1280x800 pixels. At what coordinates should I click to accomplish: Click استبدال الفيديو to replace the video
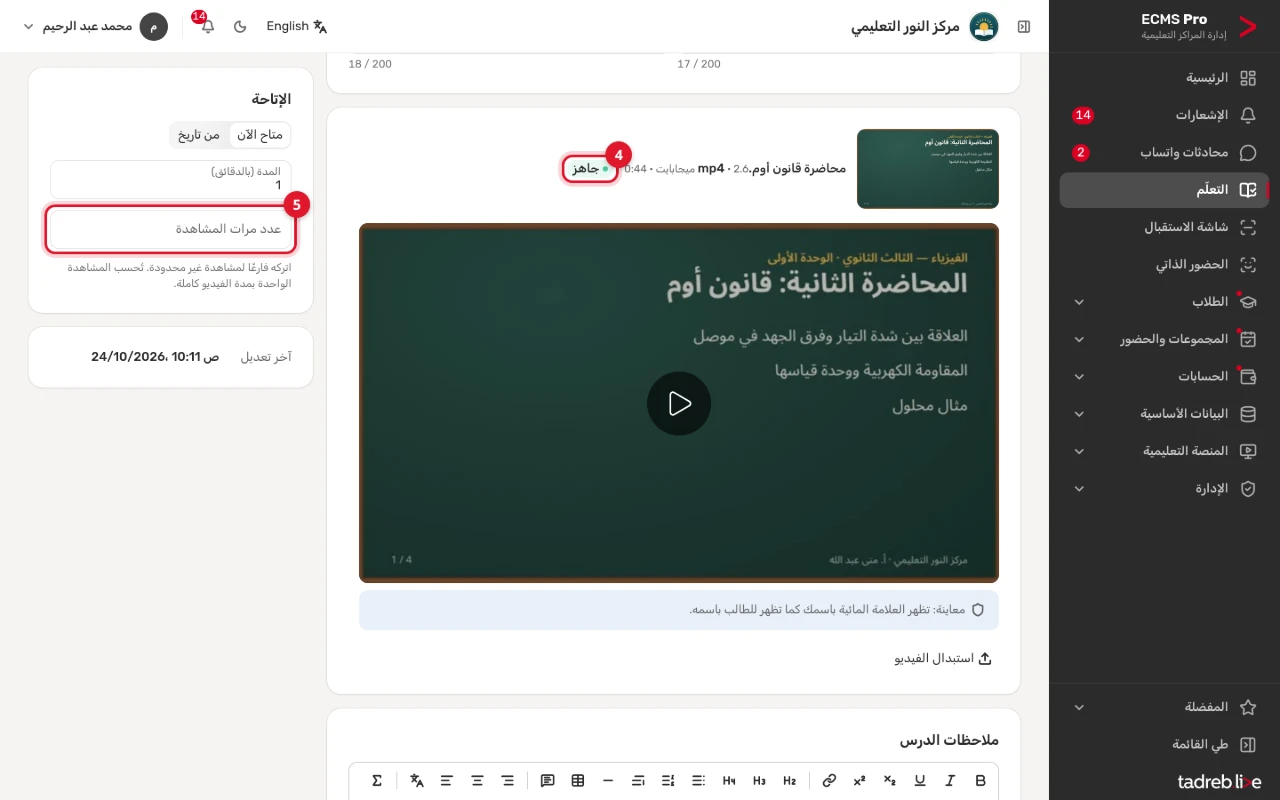pos(942,659)
